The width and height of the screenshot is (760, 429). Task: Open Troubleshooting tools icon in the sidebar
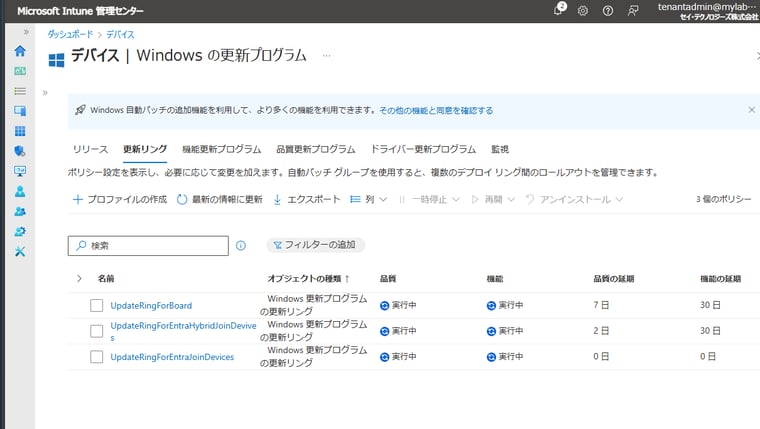click(20, 252)
